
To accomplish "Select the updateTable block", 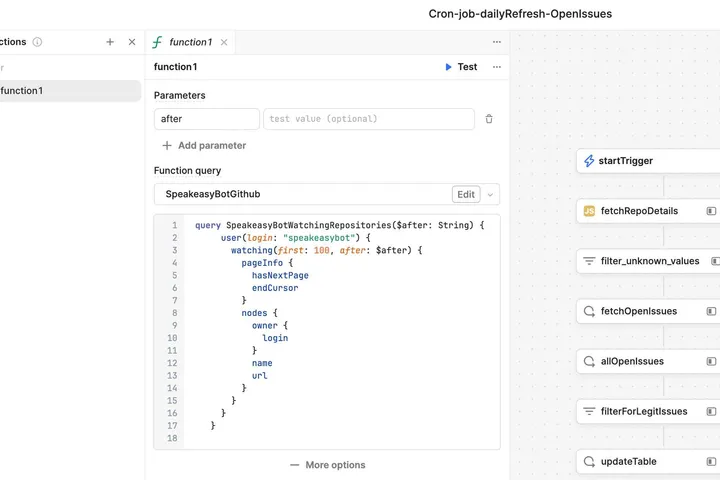I will pos(648,461).
